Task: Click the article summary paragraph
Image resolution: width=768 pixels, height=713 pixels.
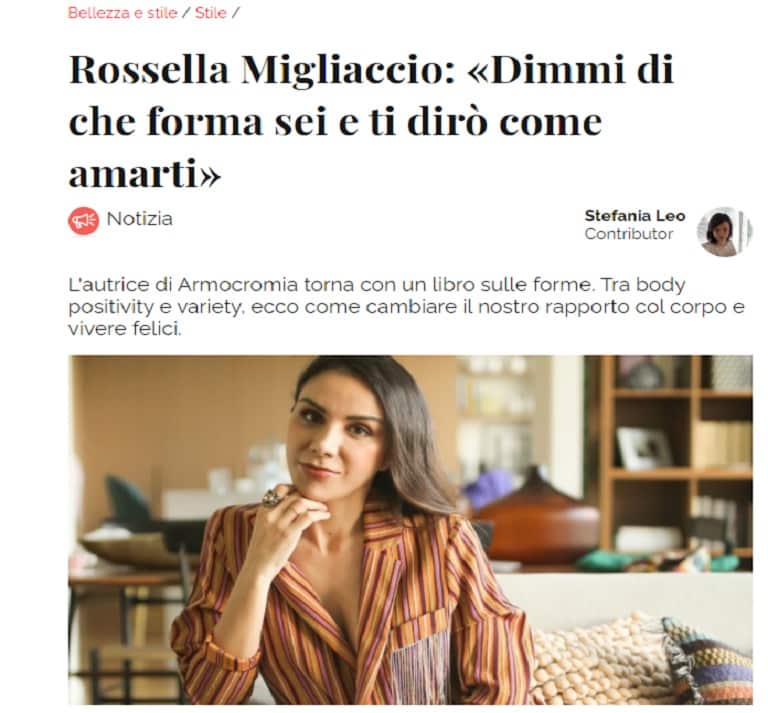Action: tap(407, 307)
